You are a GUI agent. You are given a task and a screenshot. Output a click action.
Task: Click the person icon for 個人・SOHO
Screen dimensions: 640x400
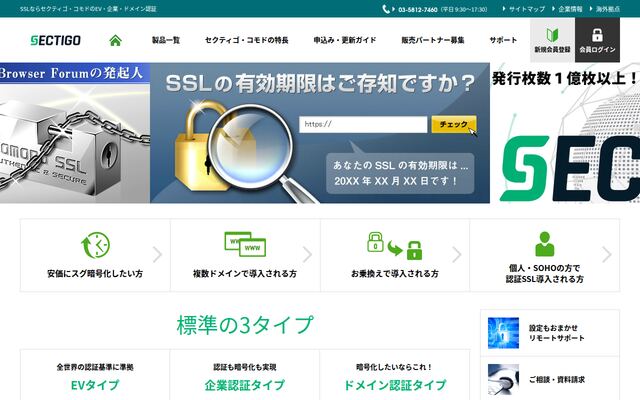coord(544,244)
